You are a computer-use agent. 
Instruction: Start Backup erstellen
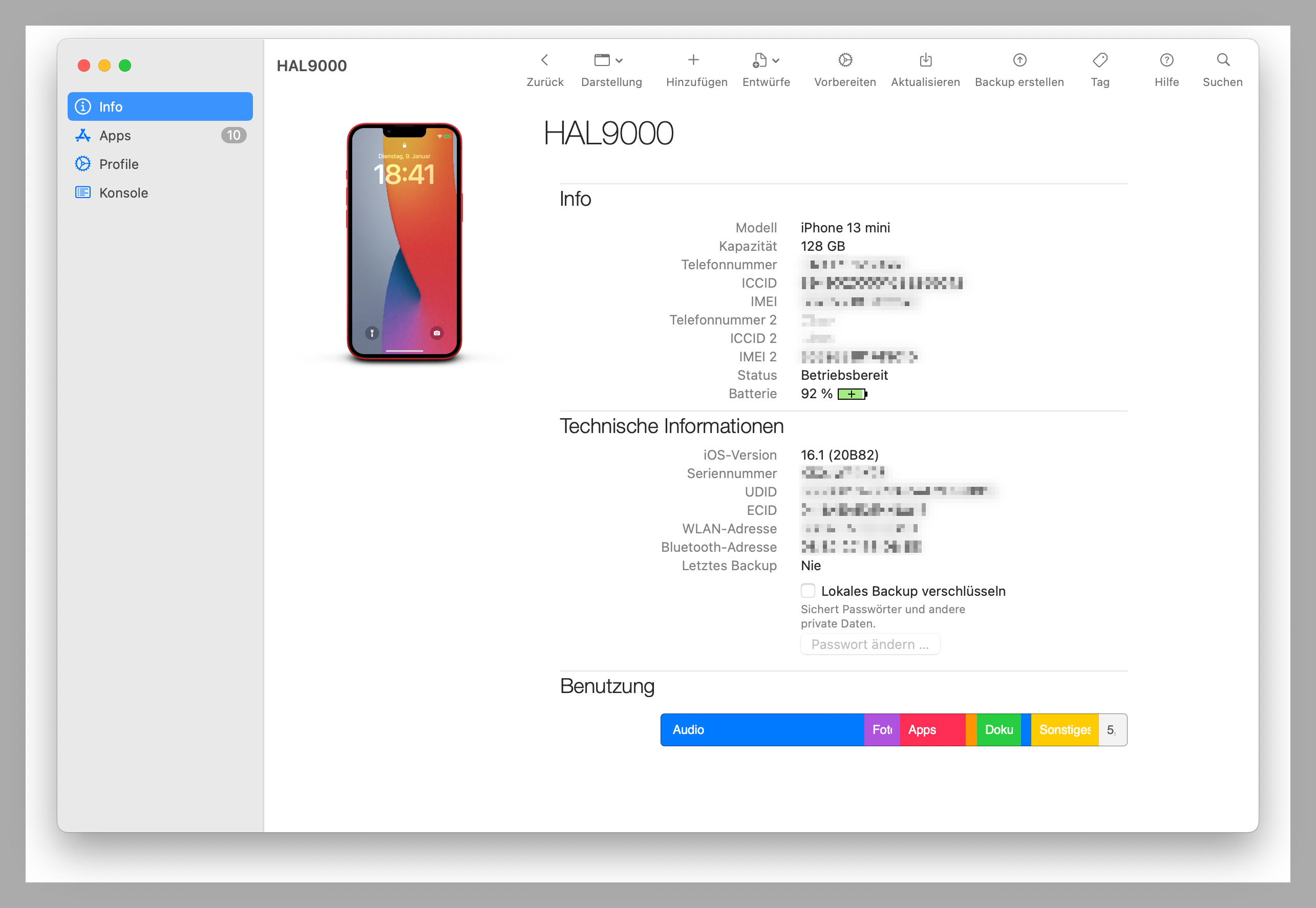point(1019,68)
